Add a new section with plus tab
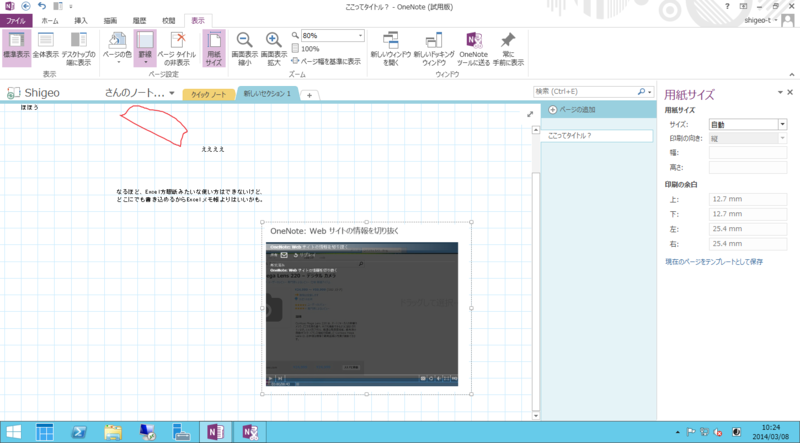 [309, 95]
